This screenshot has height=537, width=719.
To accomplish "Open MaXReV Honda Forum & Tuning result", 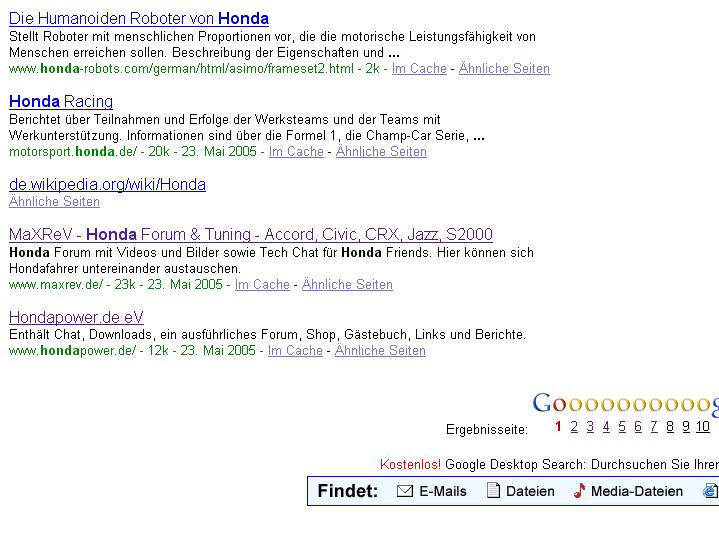I will 251,234.
